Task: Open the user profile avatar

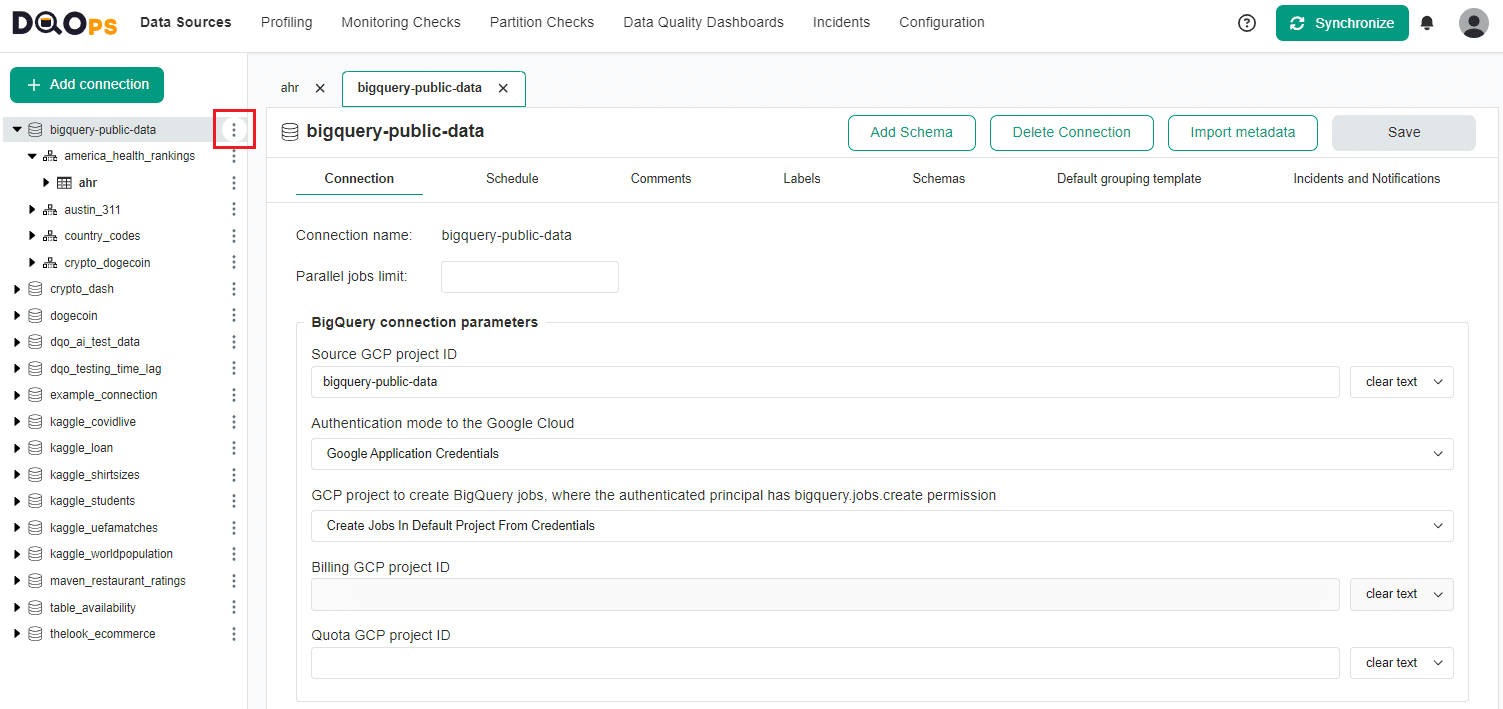Action: point(1474,23)
